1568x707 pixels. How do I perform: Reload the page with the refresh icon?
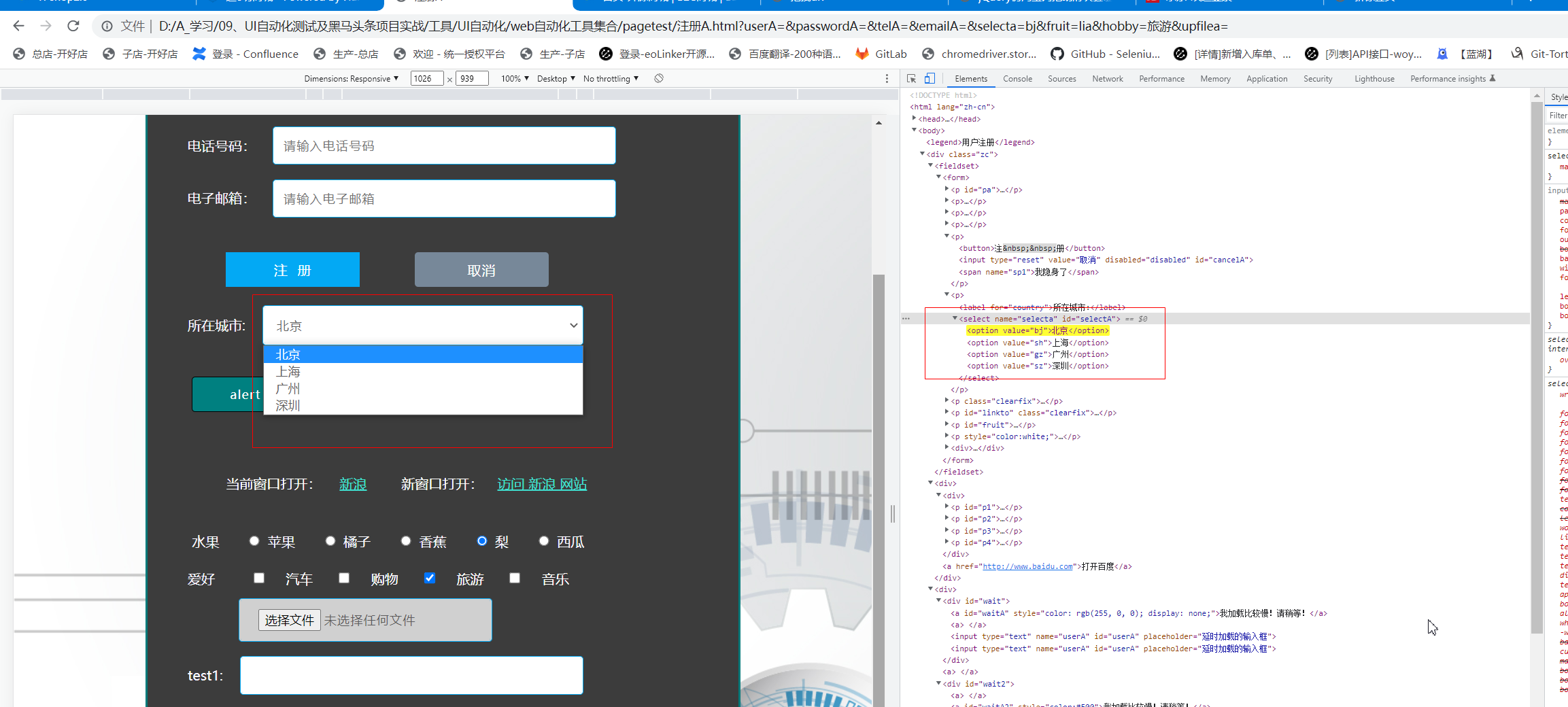point(73,26)
